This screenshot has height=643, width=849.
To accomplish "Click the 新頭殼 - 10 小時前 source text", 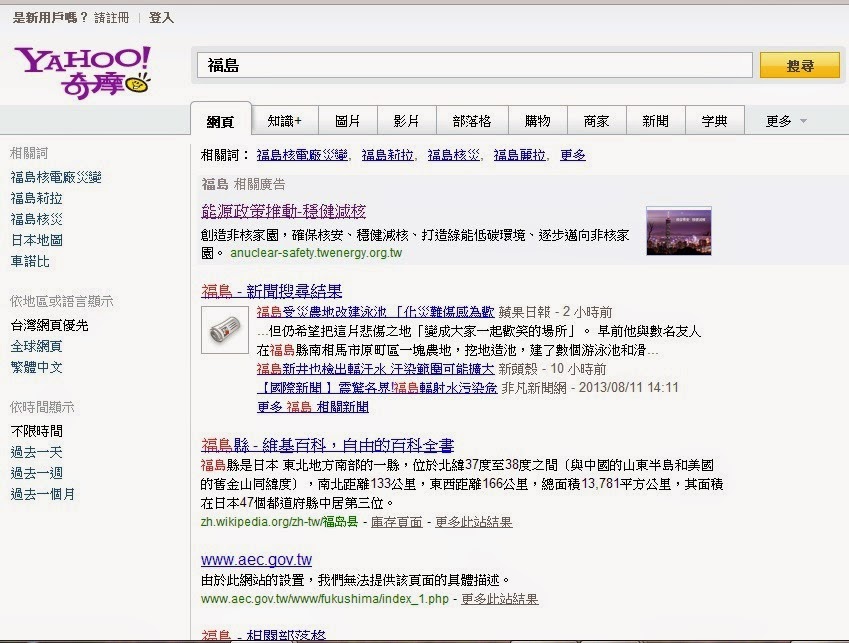I will pos(552,369).
